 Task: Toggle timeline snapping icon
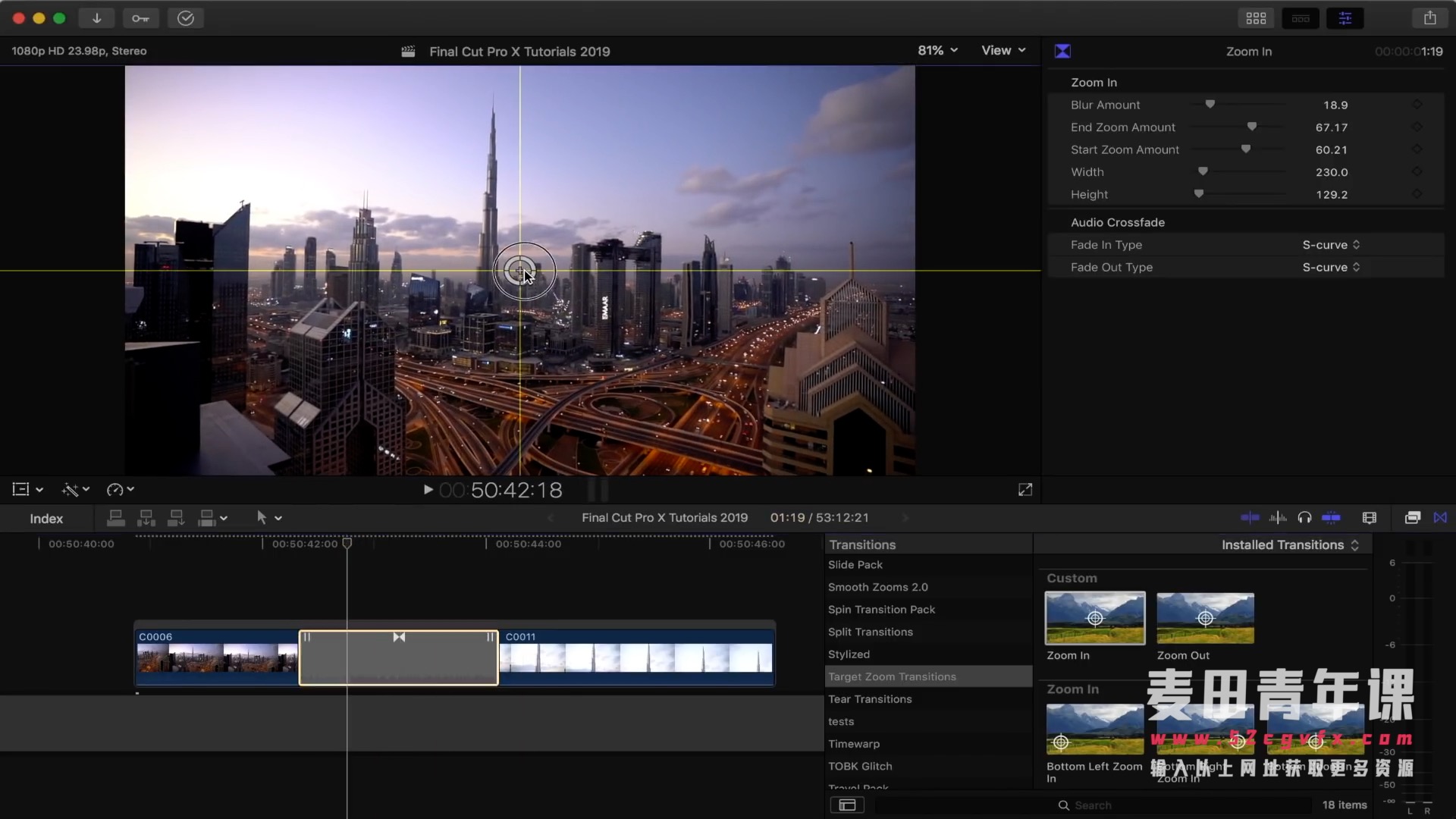(x=1331, y=518)
